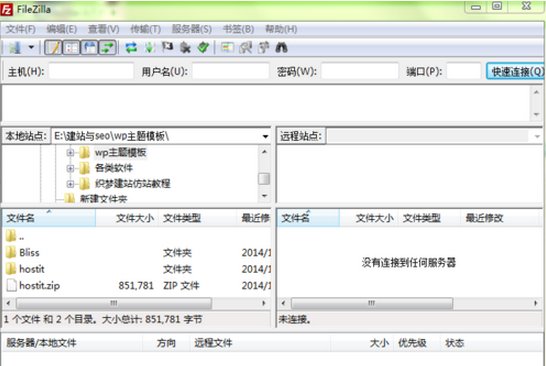
Task: Open the 文件(F) menu
Action: [x=21, y=29]
